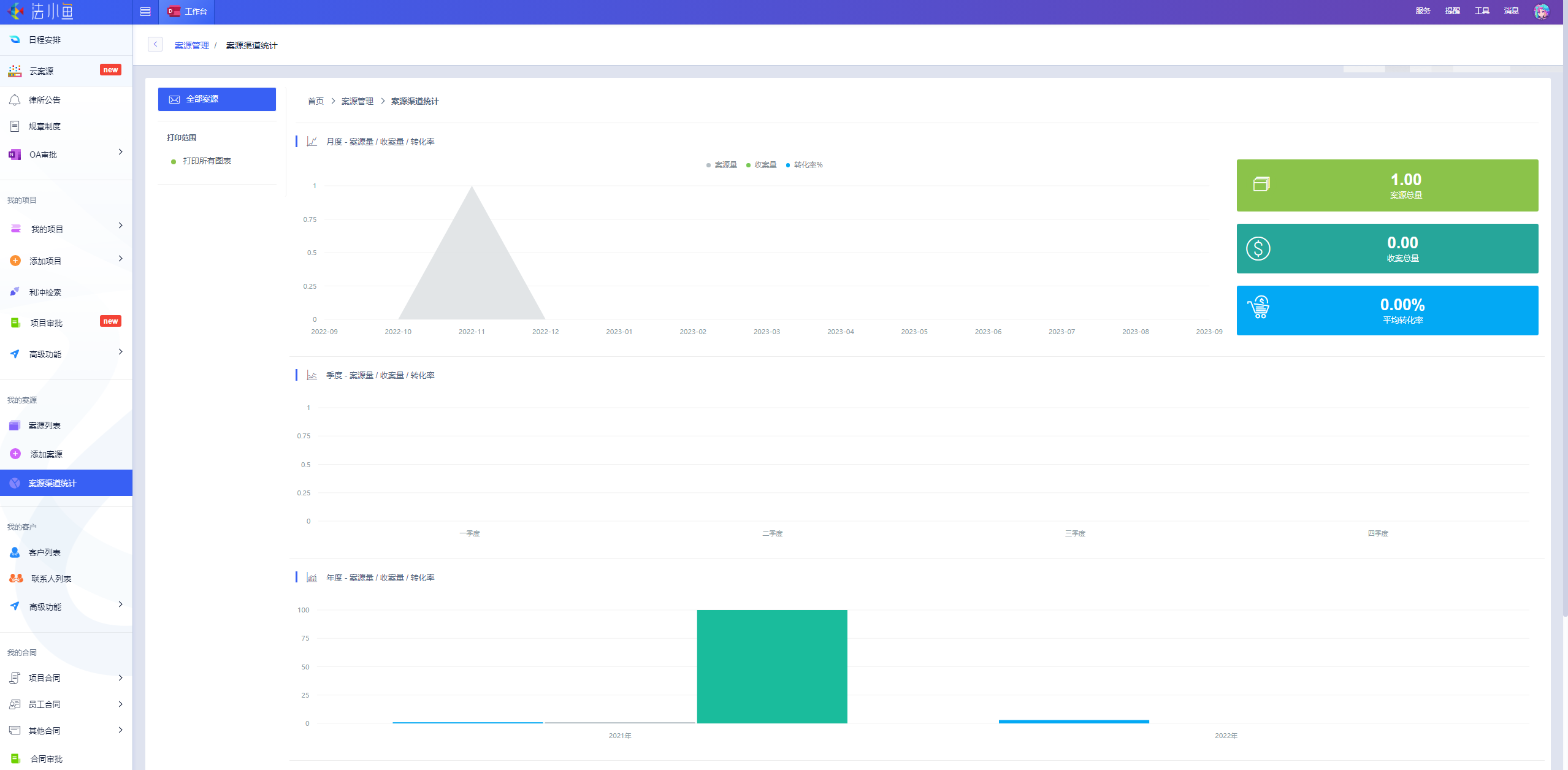
Task: Click the back arrow button beside breadcrumb
Action: click(155, 44)
